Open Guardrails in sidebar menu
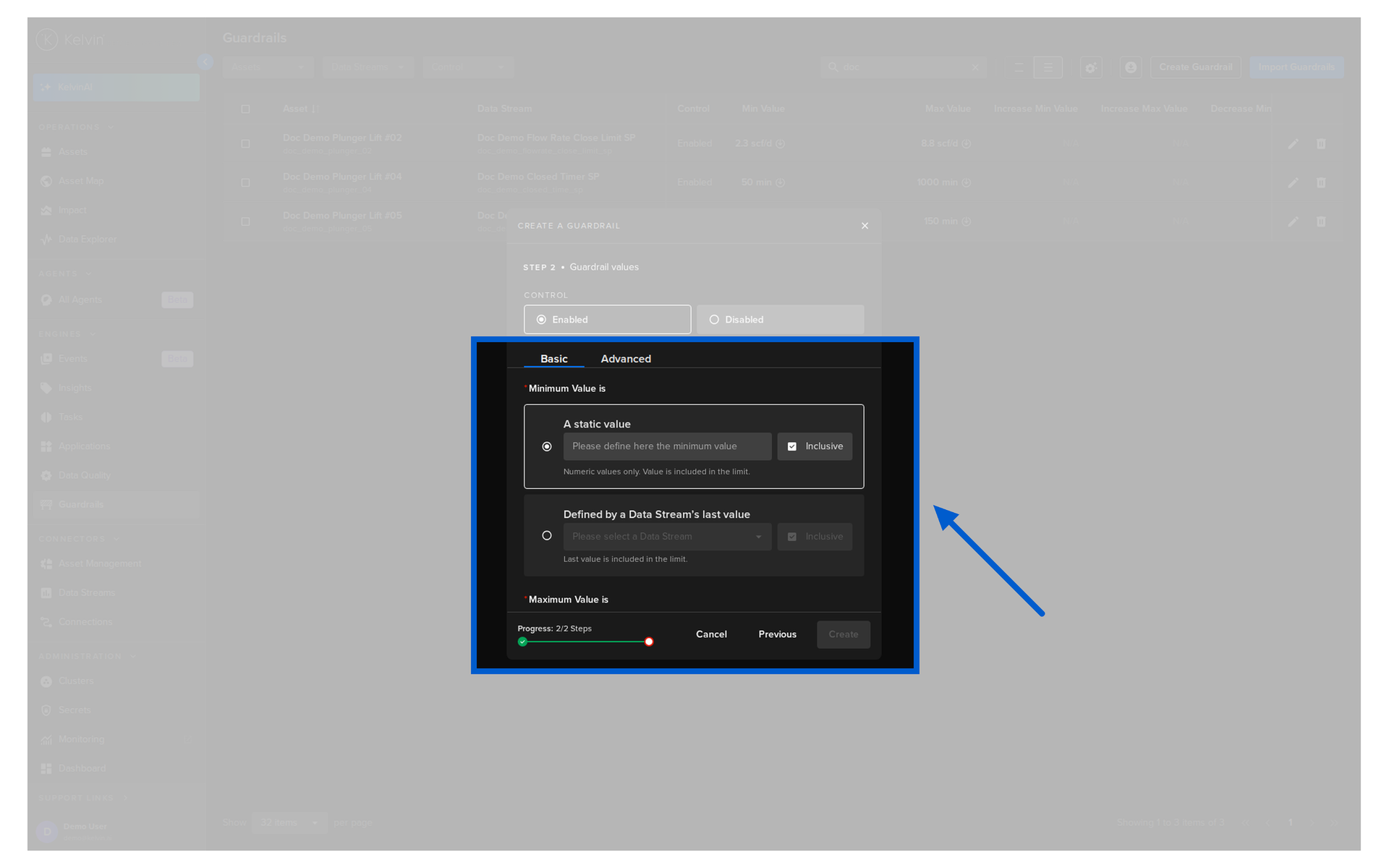The image size is (1389, 868). point(116,504)
